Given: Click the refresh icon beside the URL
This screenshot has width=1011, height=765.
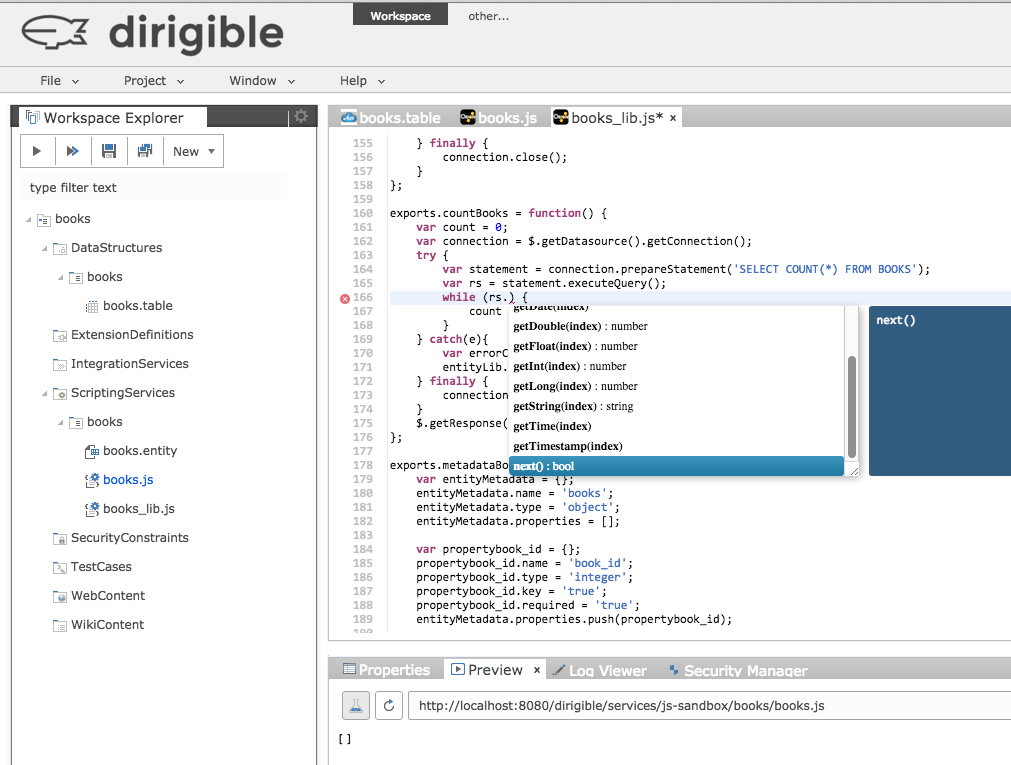Looking at the screenshot, I should (389, 706).
